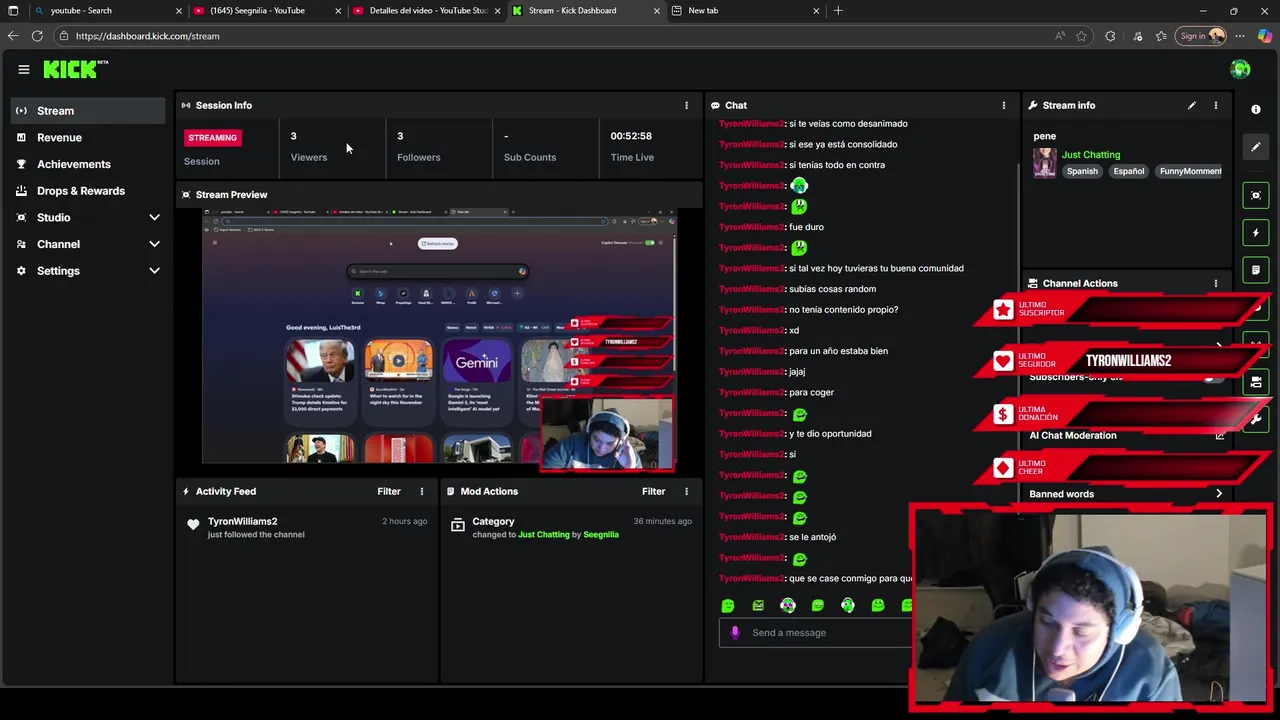Image resolution: width=1280 pixels, height=720 pixels.
Task: Click the Spanish tag chip
Action: point(1082,171)
